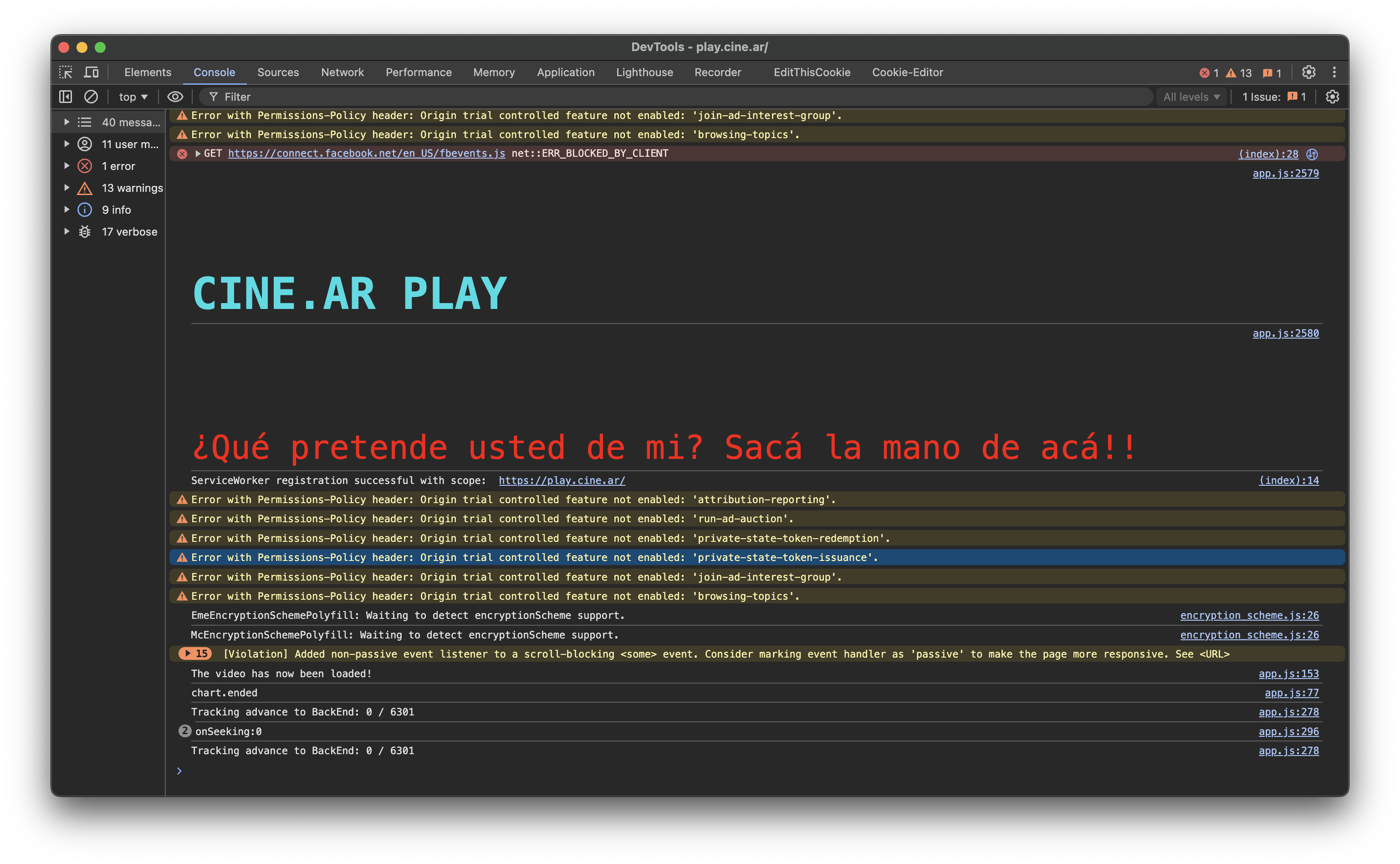Activate the inspect element picker icon

[x=66, y=72]
